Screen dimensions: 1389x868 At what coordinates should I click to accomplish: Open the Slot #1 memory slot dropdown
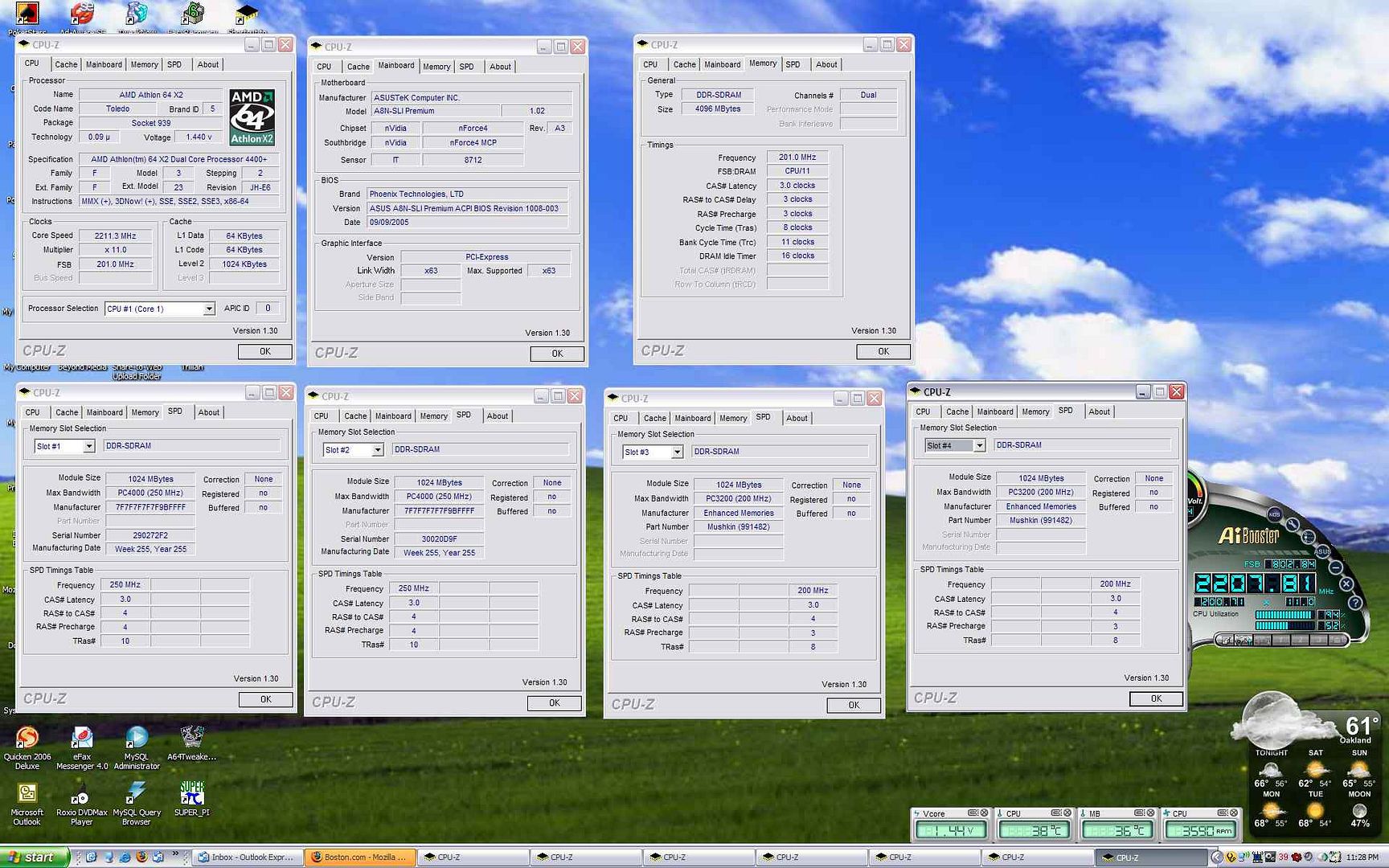(x=88, y=446)
